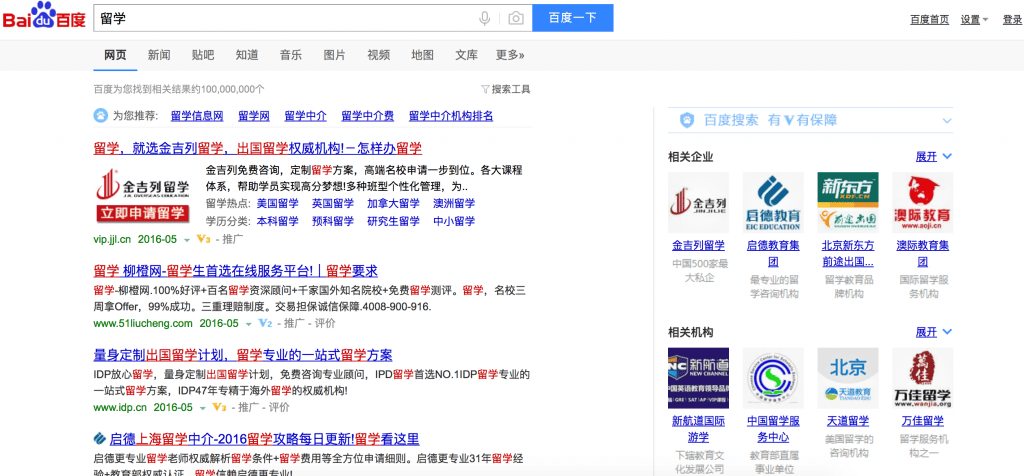Open the 更多» menu

(510, 55)
